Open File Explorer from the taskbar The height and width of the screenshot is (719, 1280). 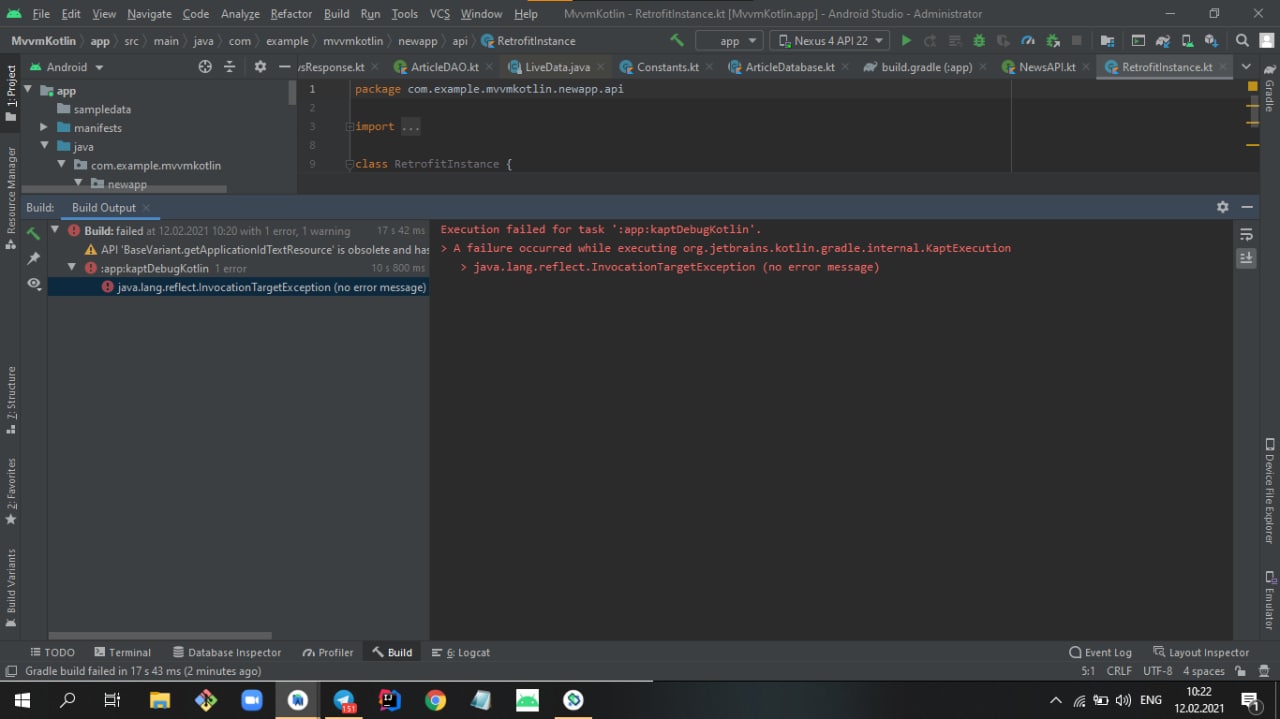(x=160, y=700)
